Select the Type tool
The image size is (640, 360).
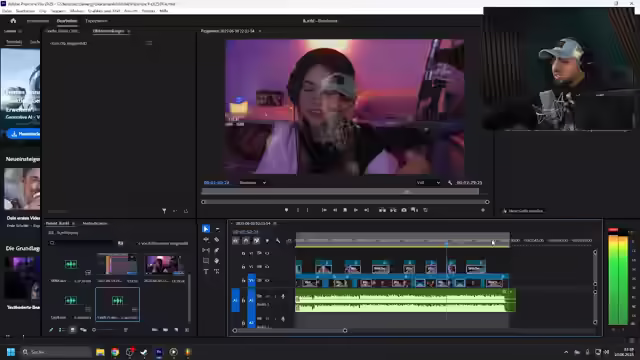coord(206,271)
